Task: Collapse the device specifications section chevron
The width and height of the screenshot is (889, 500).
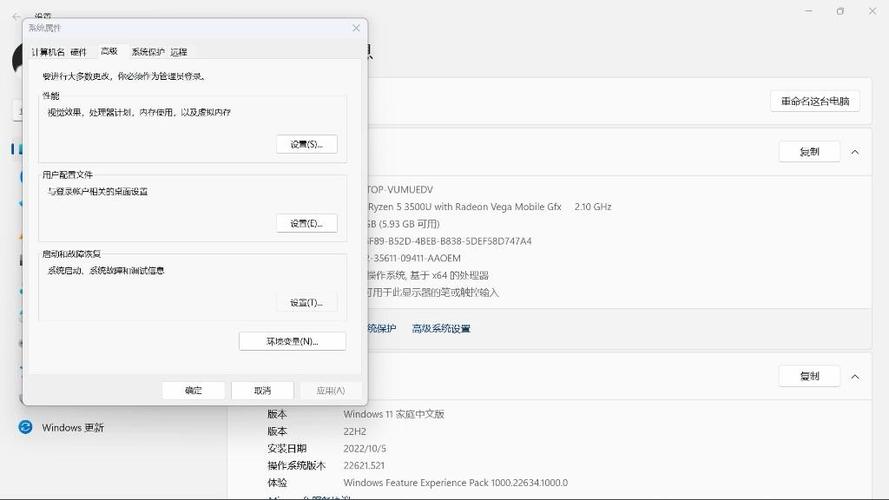Action: (x=855, y=152)
